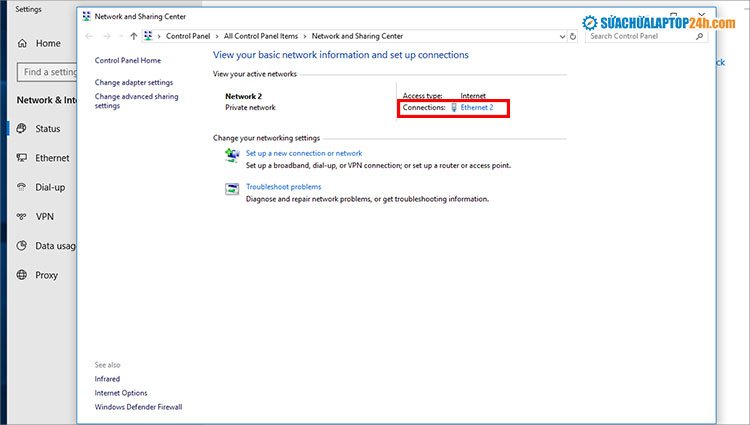Click the Home icon in Settings
This screenshot has height=425, width=750.
[22, 44]
